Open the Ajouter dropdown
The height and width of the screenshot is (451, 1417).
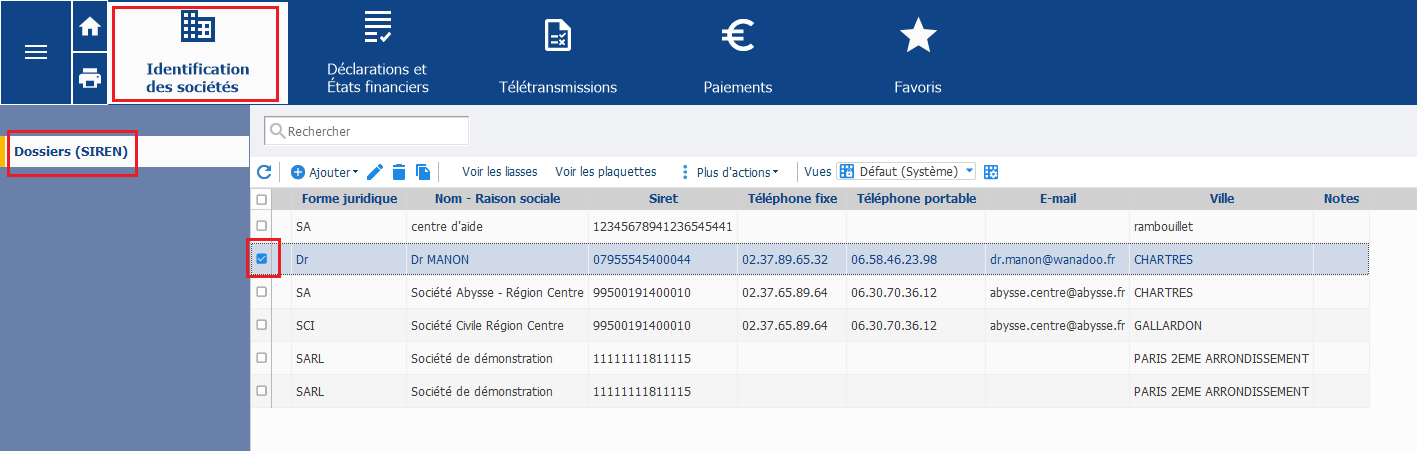click(324, 172)
